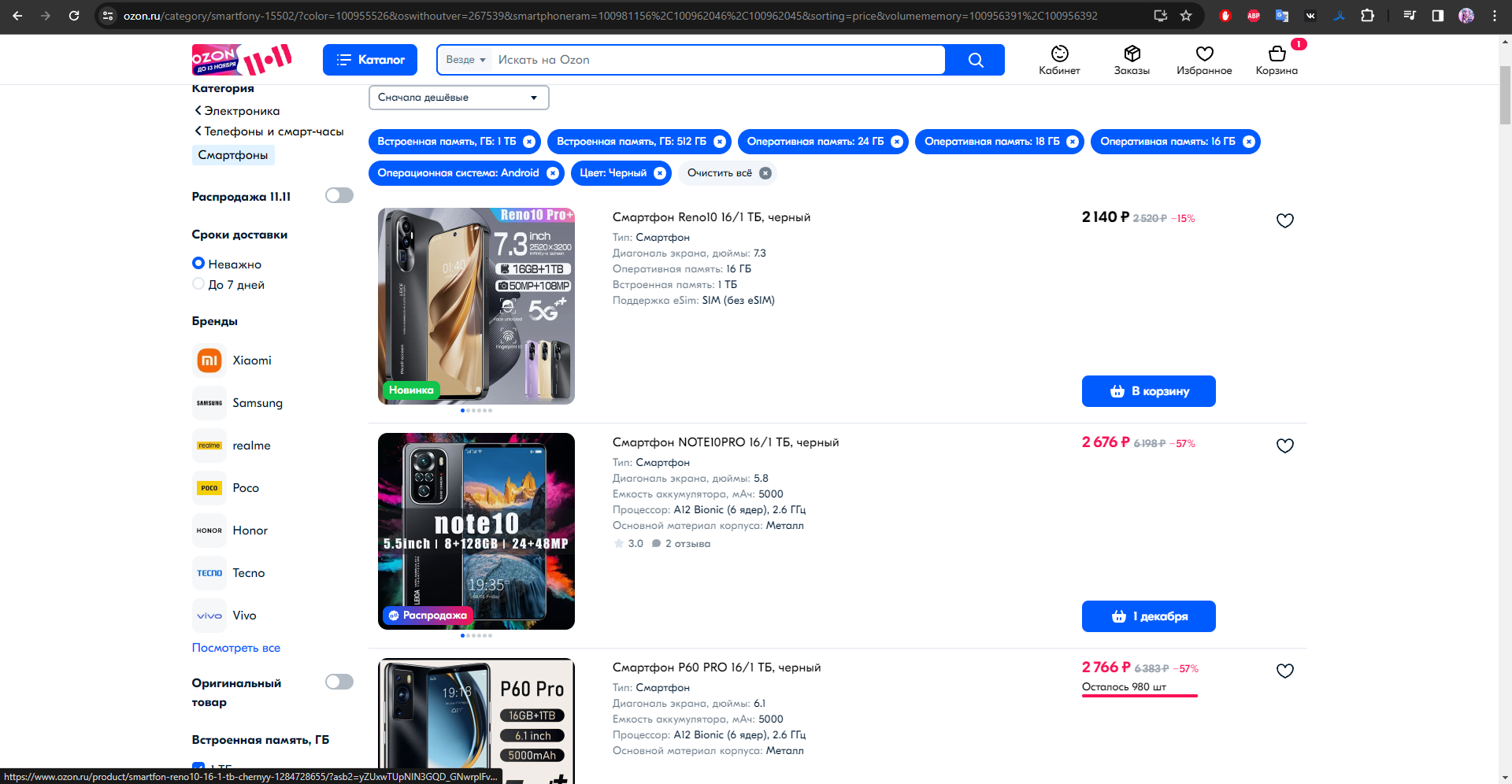
Task: Filter by the Vivo brand
Action: click(x=224, y=616)
